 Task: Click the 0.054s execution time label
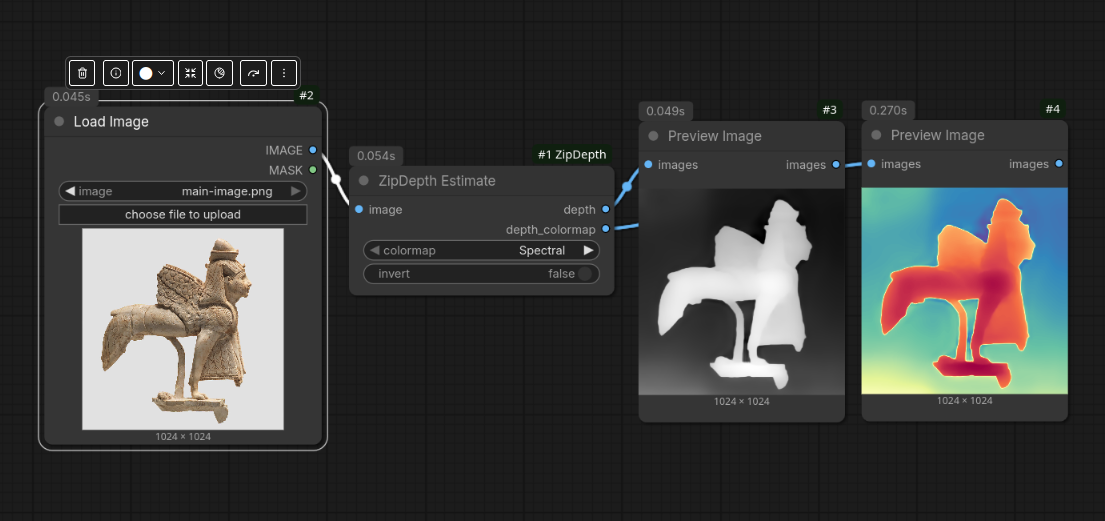(x=376, y=156)
